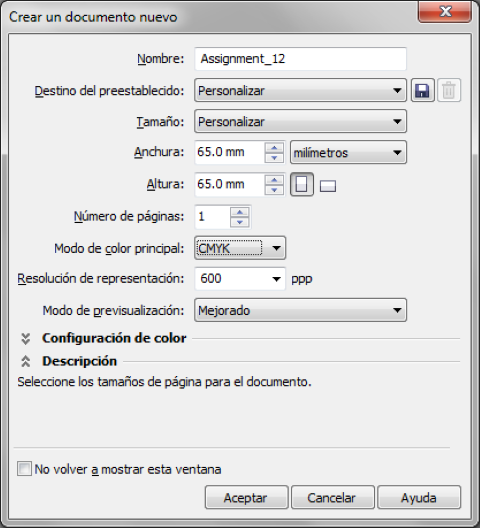Click the Aceptar button
This screenshot has width=480, height=528.
tap(246, 497)
